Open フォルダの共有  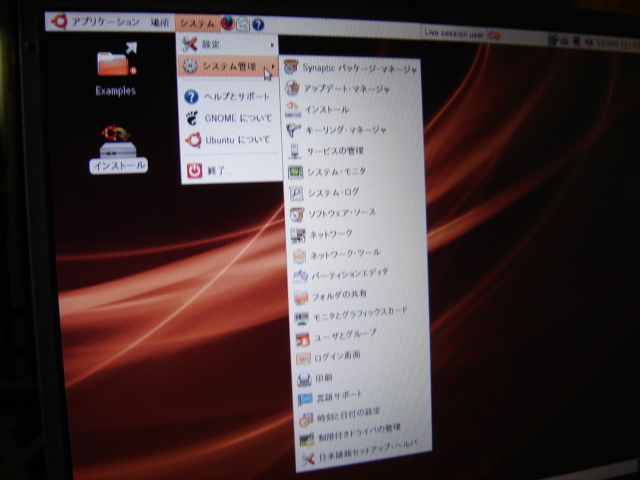360,295
